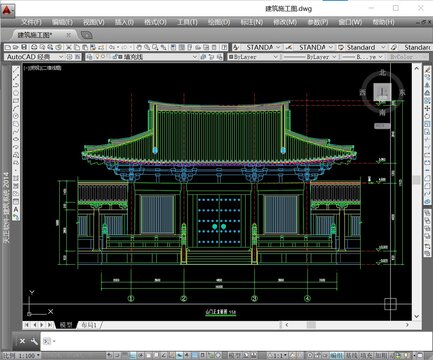Select the Rectangle tool in draw toolbar

[16, 101]
